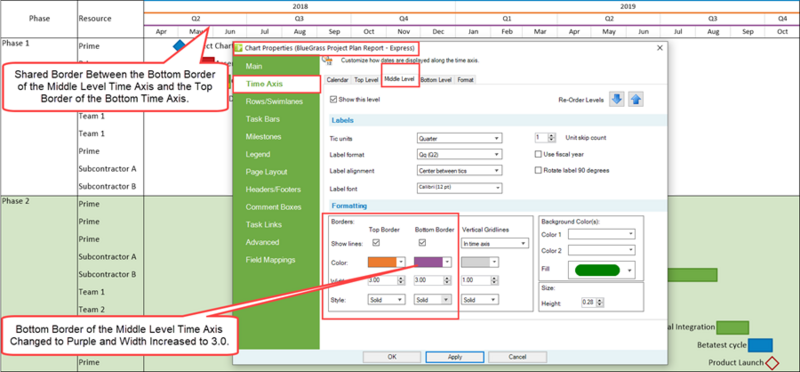
Task: Open Task Links settings
Action: tap(263, 225)
